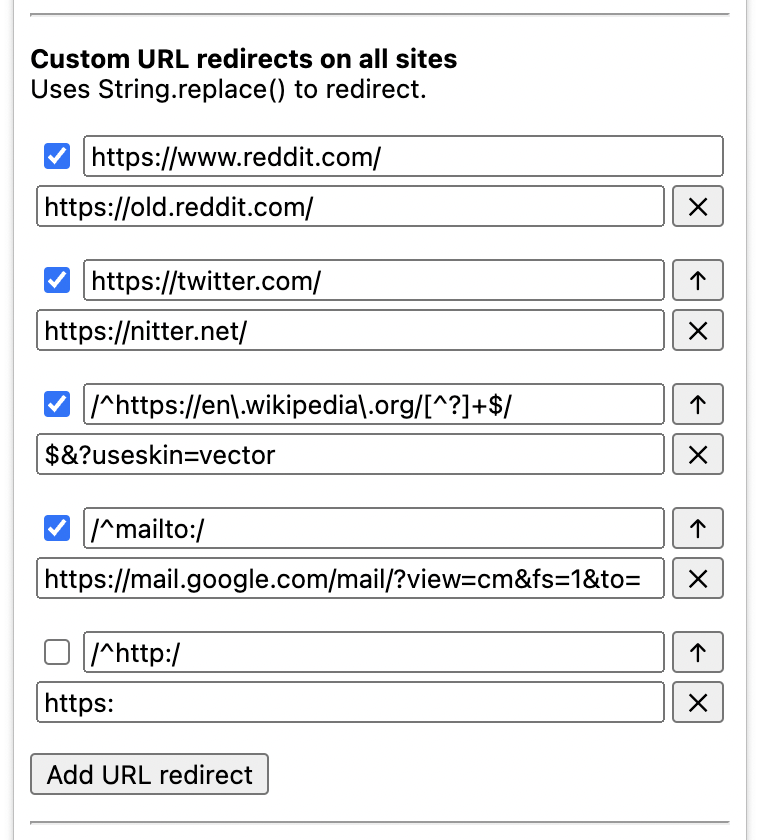The image size is (760, 840).
Task: Move the wikipedia redirect rule up
Action: click(697, 405)
